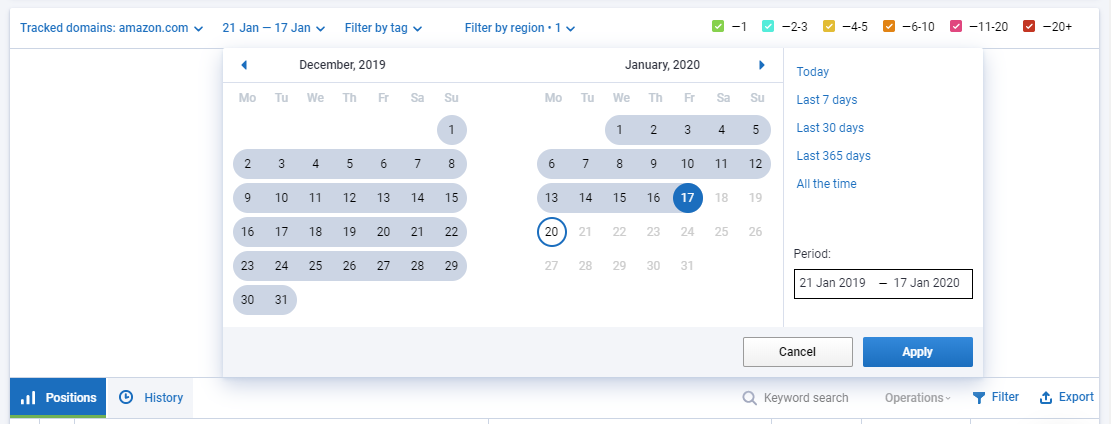1111x424 pixels.
Task: Go to previous month with left arrow
Action: (x=244, y=65)
